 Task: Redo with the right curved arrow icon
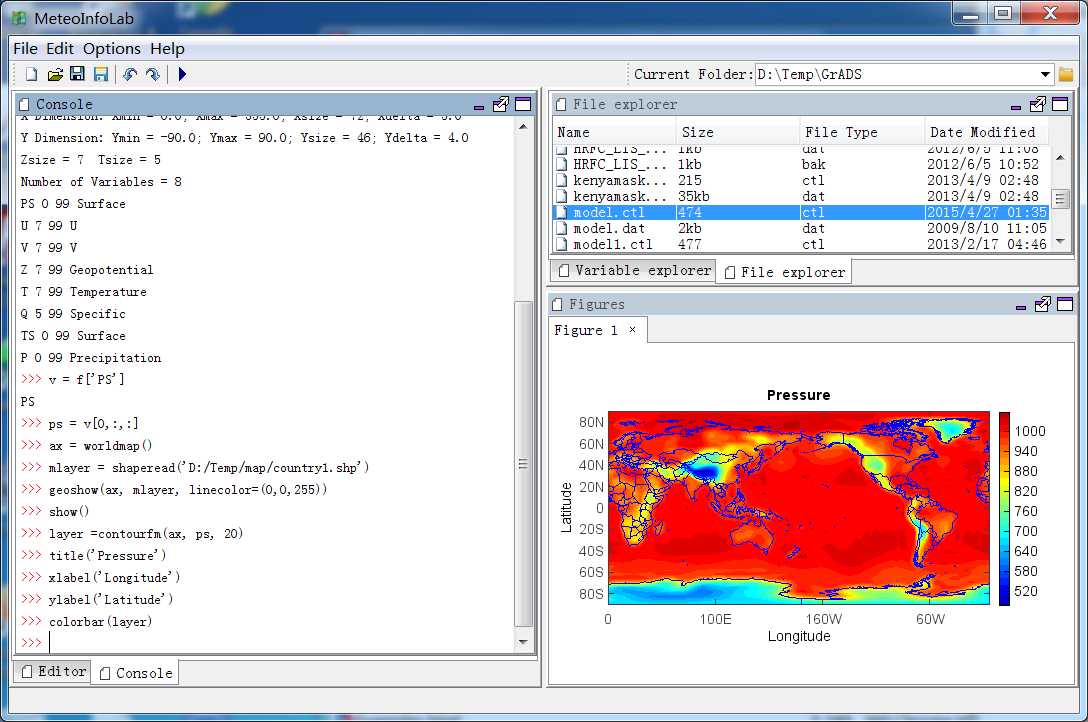click(x=153, y=74)
